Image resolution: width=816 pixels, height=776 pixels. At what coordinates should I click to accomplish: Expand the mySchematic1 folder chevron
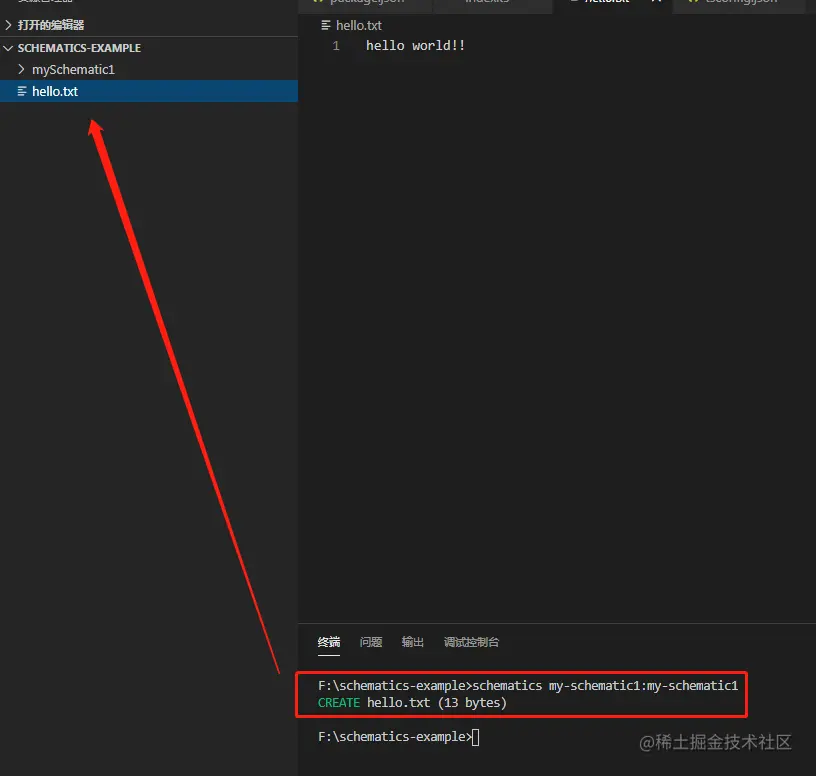pos(21,69)
